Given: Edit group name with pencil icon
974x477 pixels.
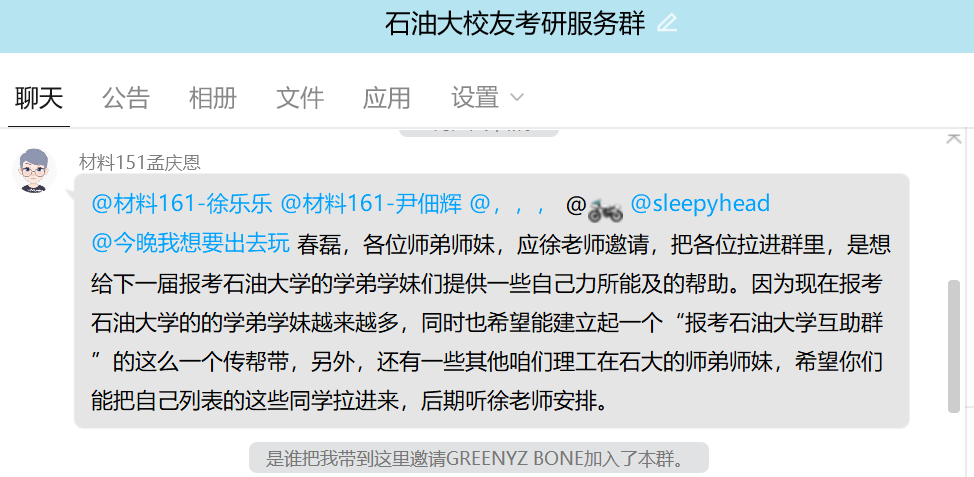Looking at the screenshot, I should tap(667, 24).
